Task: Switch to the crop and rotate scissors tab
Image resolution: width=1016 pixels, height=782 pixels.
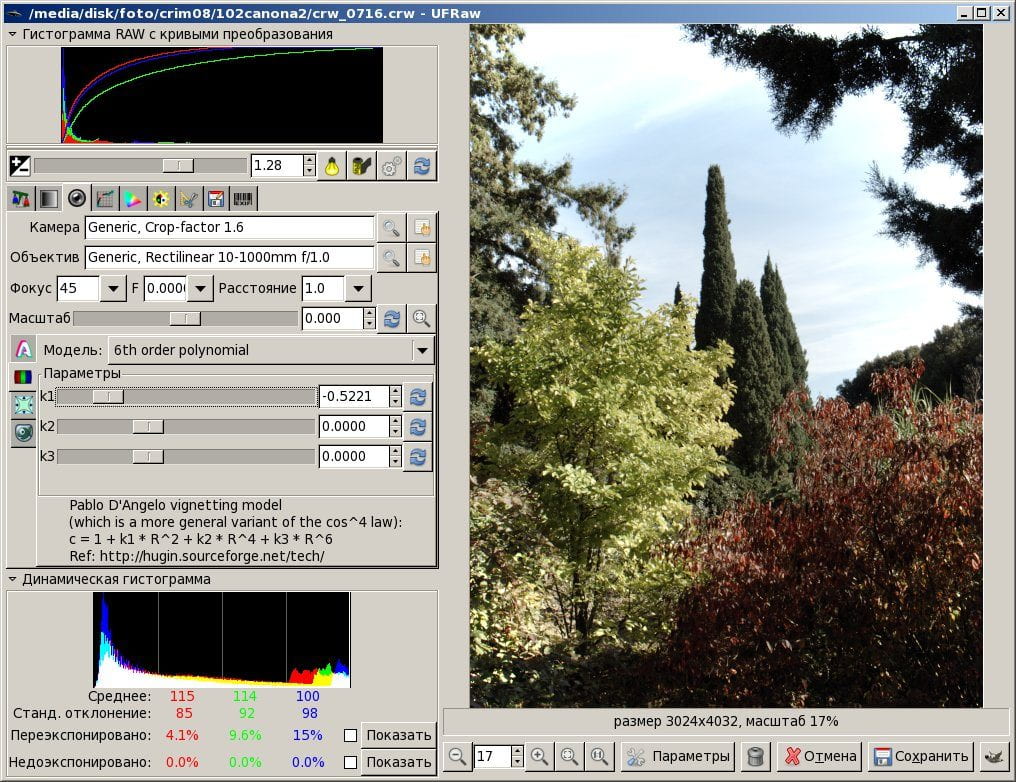Action: tap(188, 199)
